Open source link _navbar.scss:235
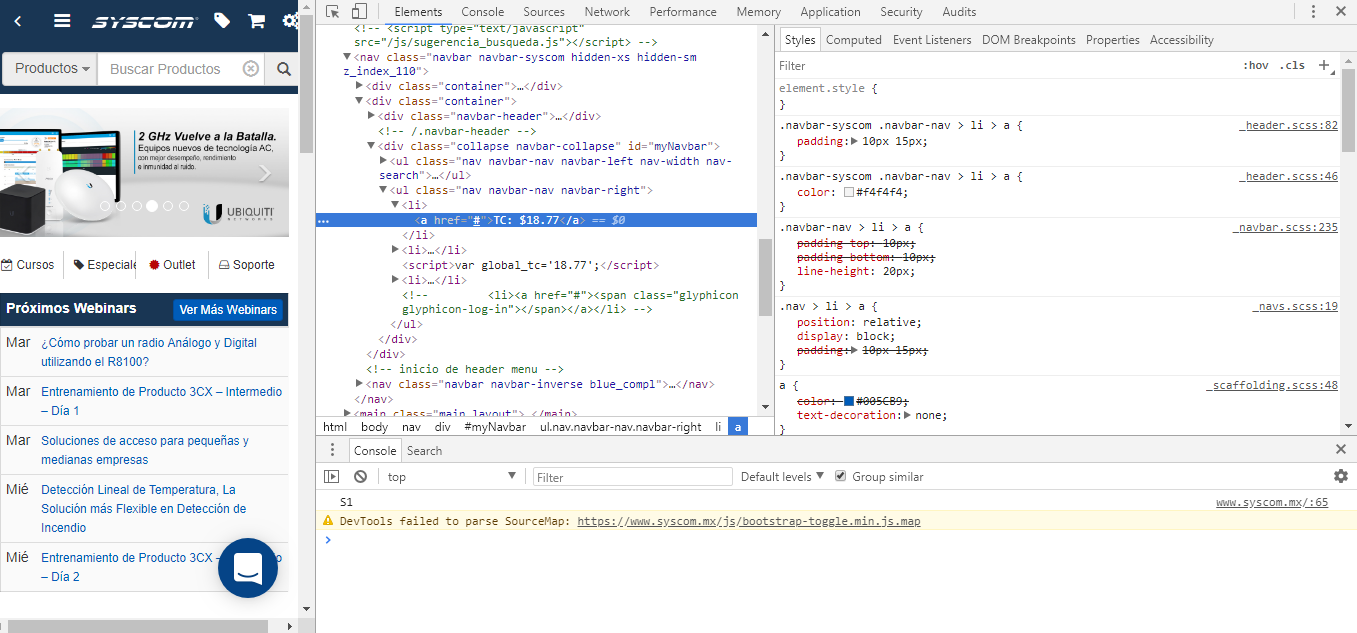This screenshot has width=1357, height=633. (1285, 228)
